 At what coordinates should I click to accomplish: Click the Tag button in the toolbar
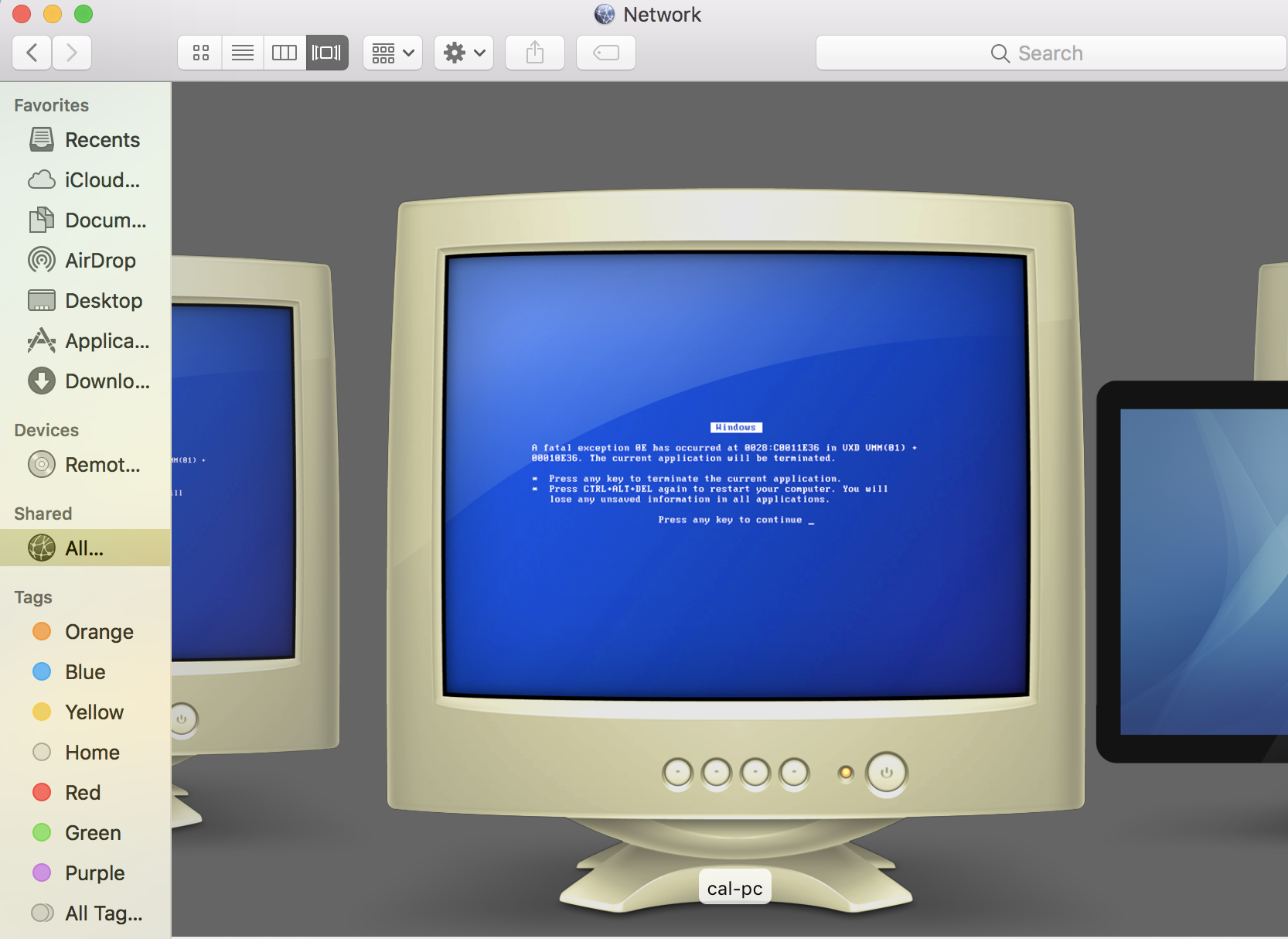605,53
